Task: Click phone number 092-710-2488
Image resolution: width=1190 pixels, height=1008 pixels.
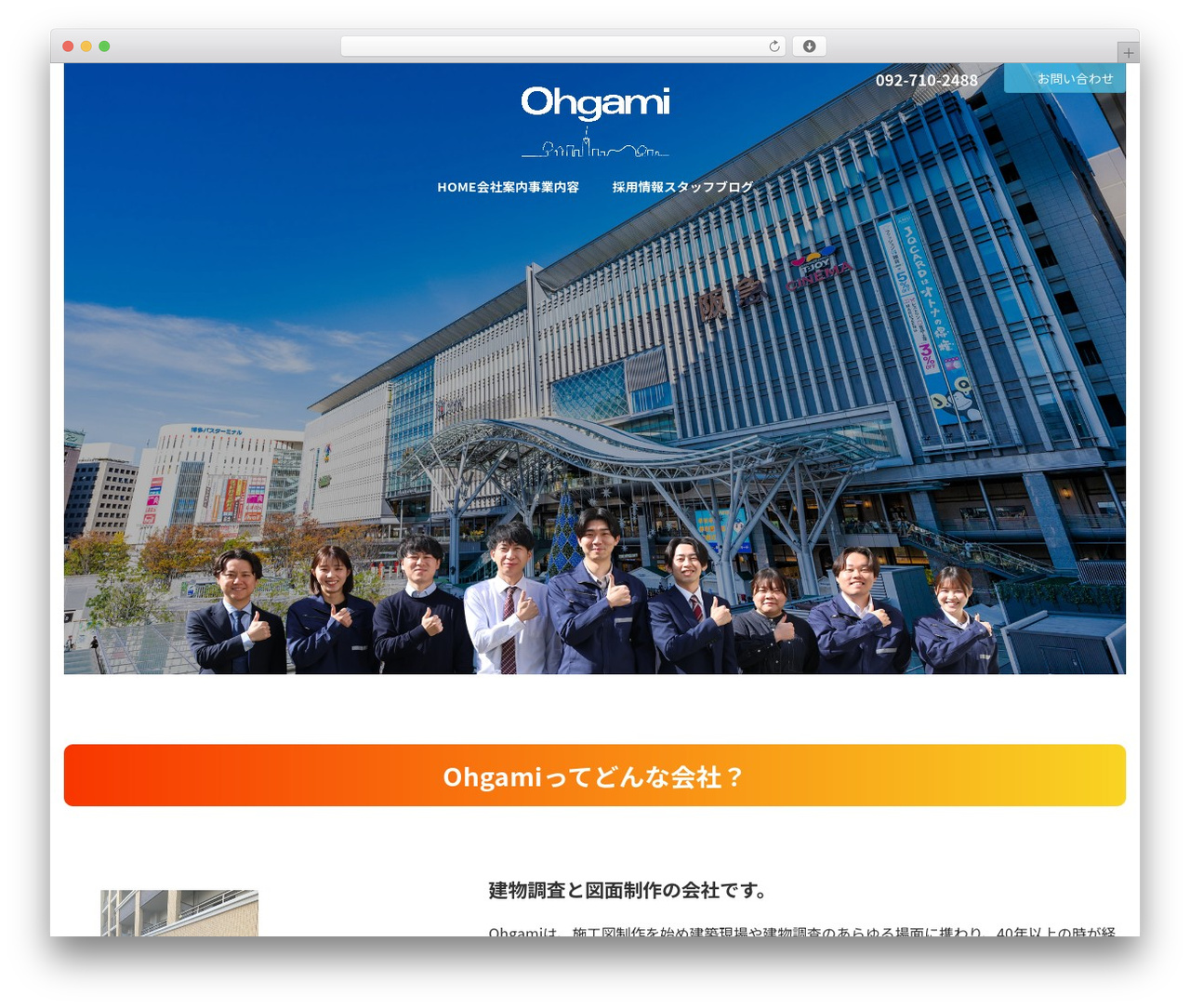Action: tap(926, 80)
